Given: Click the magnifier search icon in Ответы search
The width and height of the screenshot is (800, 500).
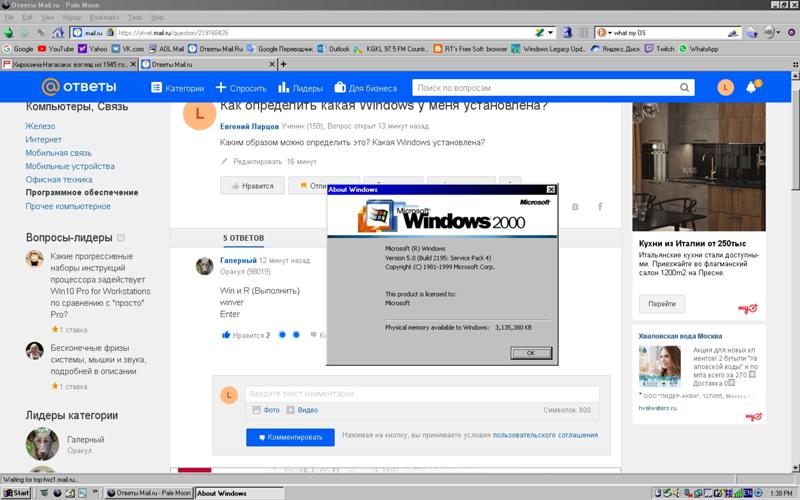Looking at the screenshot, I should point(684,88).
